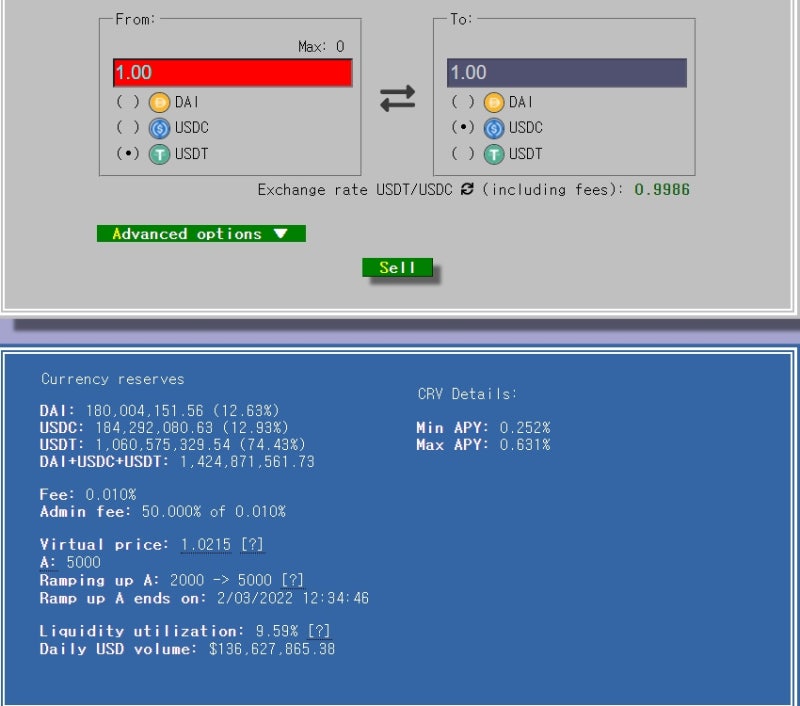The height and width of the screenshot is (706, 800).
Task: Select USDT radio button in From panel
Action: [x=128, y=153]
